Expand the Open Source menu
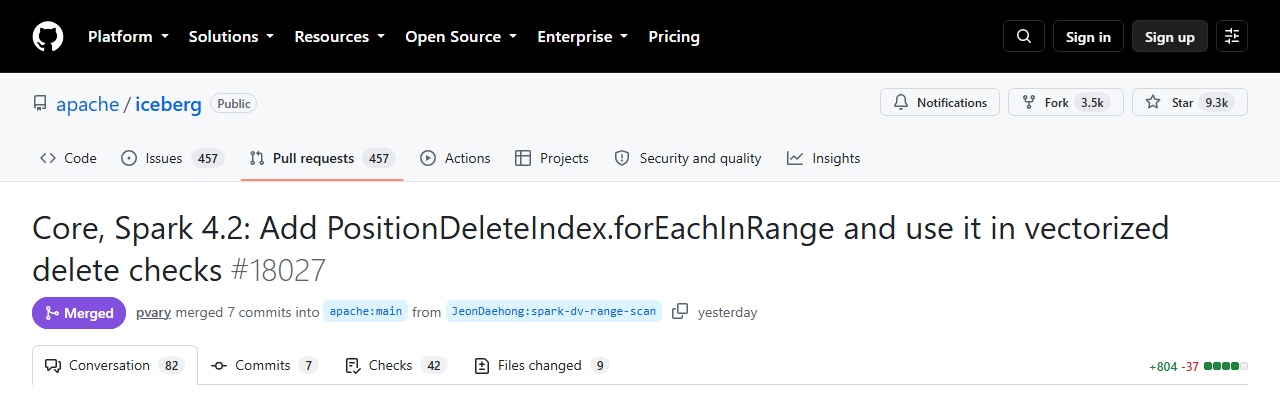This screenshot has width=1280, height=400. (x=461, y=37)
